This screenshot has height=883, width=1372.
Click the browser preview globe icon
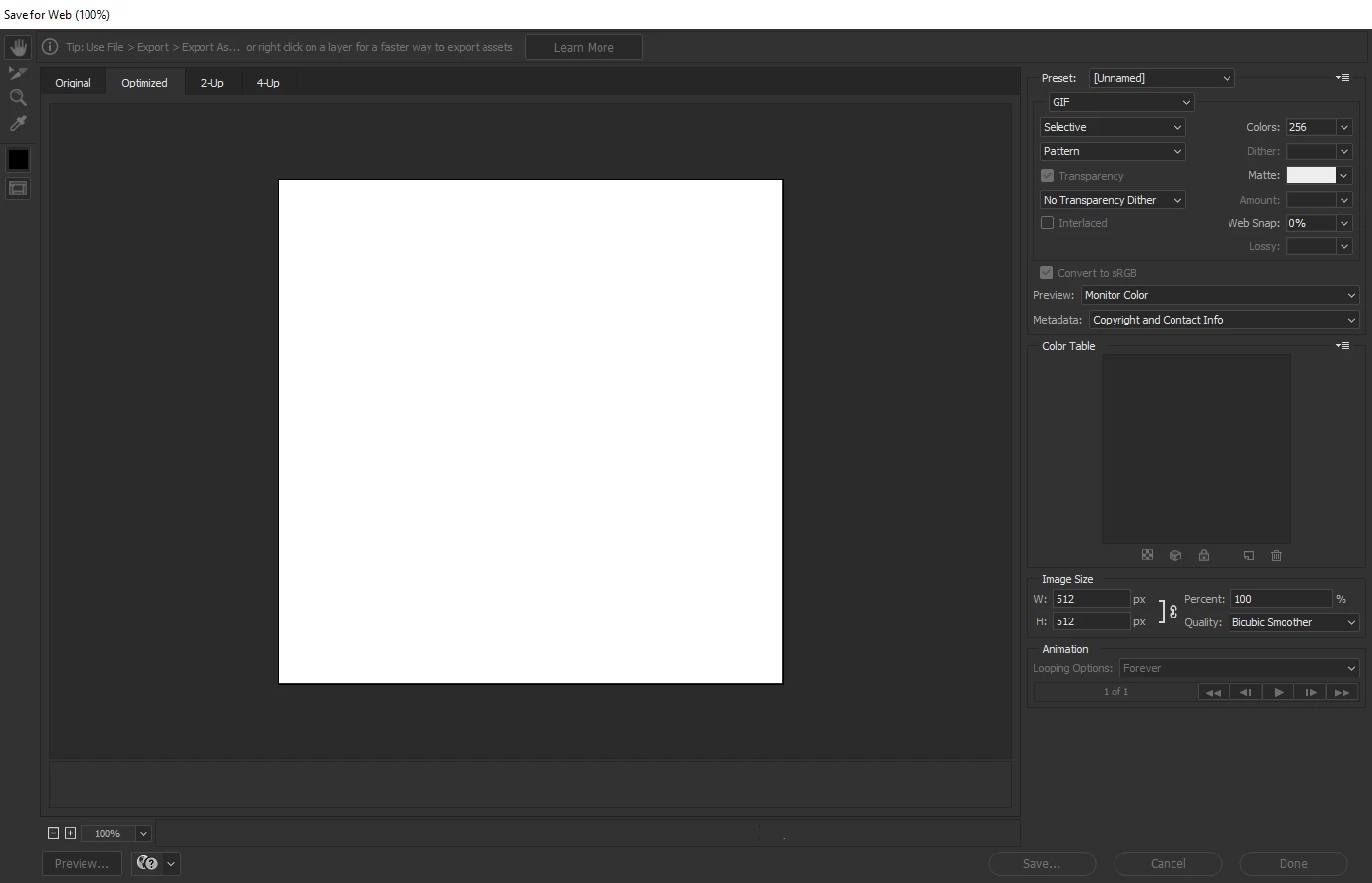147,863
